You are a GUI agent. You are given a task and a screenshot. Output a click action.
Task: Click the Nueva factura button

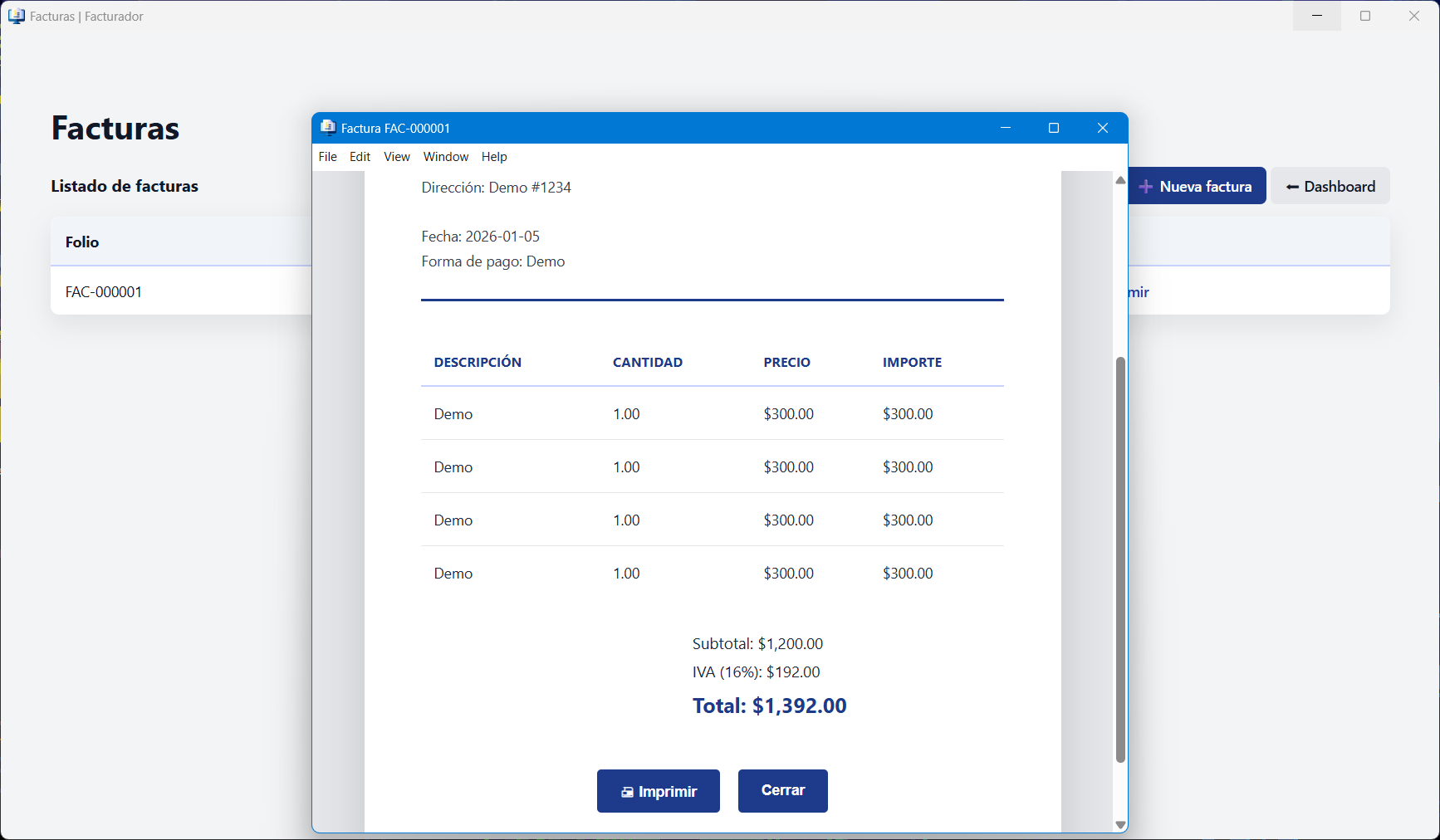click(x=1196, y=187)
